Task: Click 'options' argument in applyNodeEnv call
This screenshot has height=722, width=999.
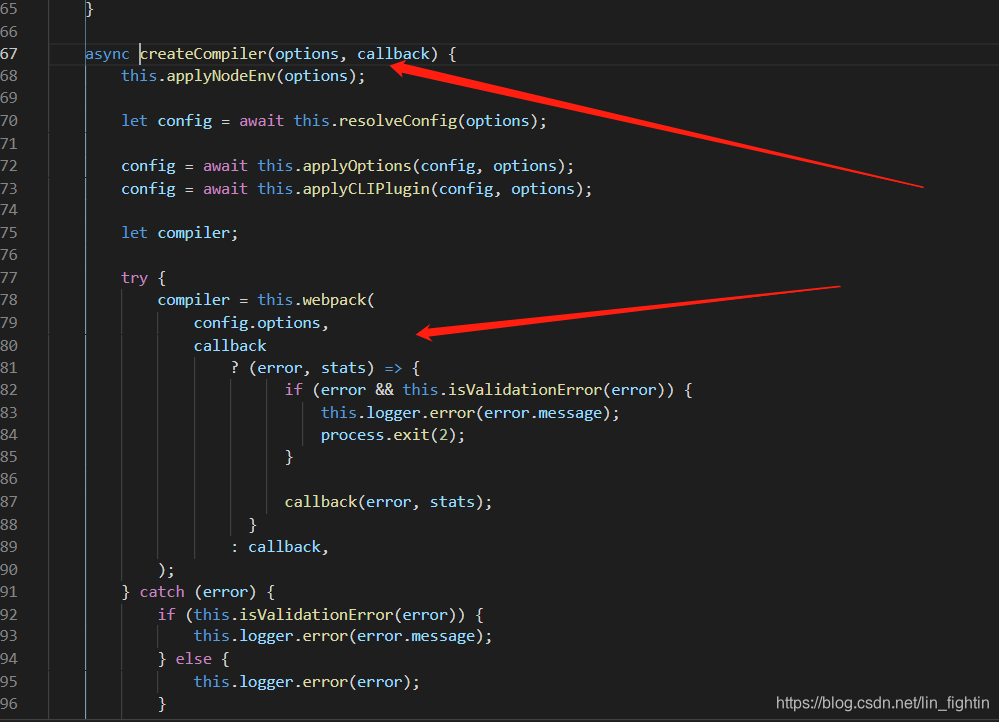Action: point(316,76)
